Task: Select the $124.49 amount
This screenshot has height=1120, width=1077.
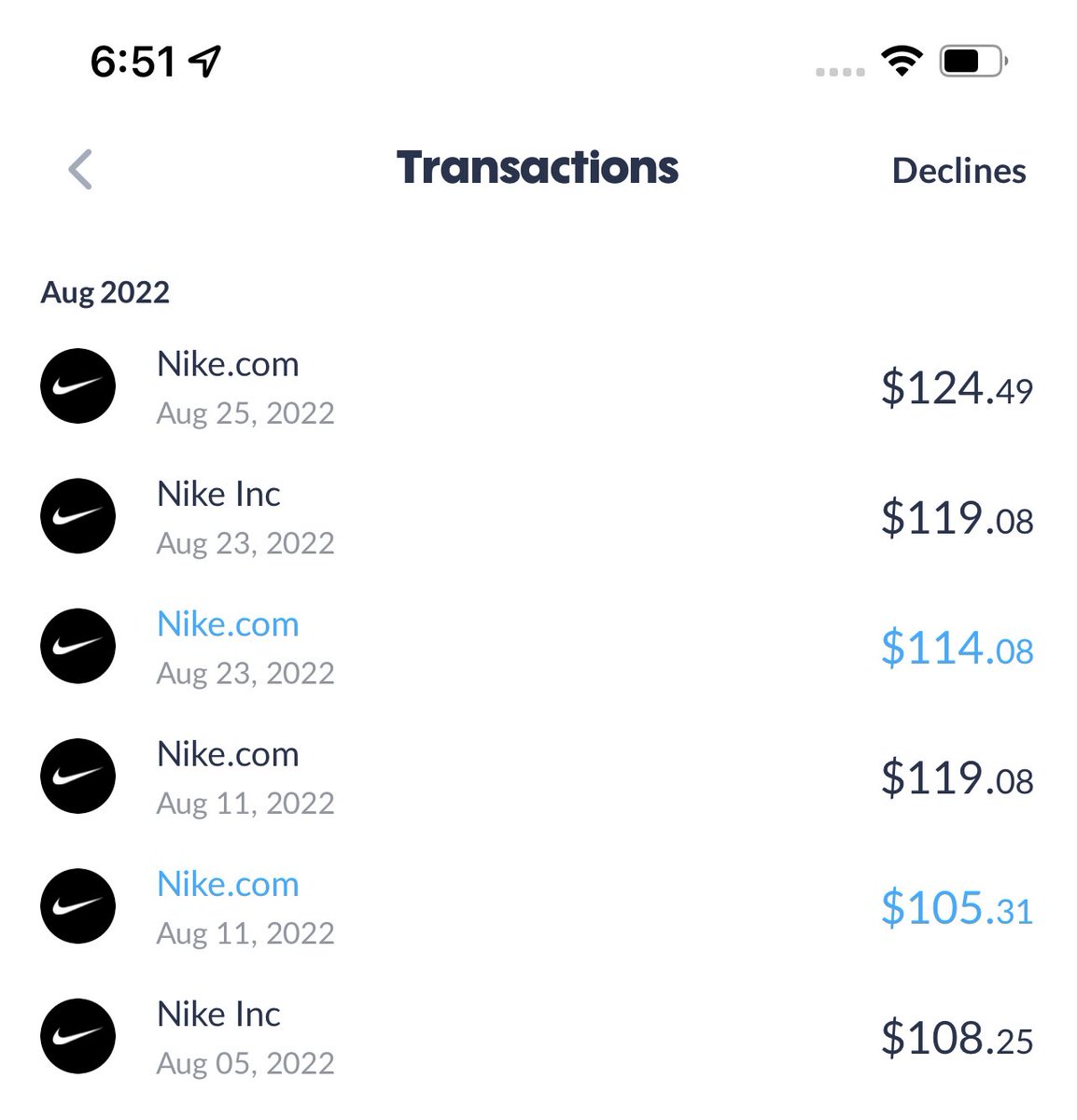Action: coord(957,388)
